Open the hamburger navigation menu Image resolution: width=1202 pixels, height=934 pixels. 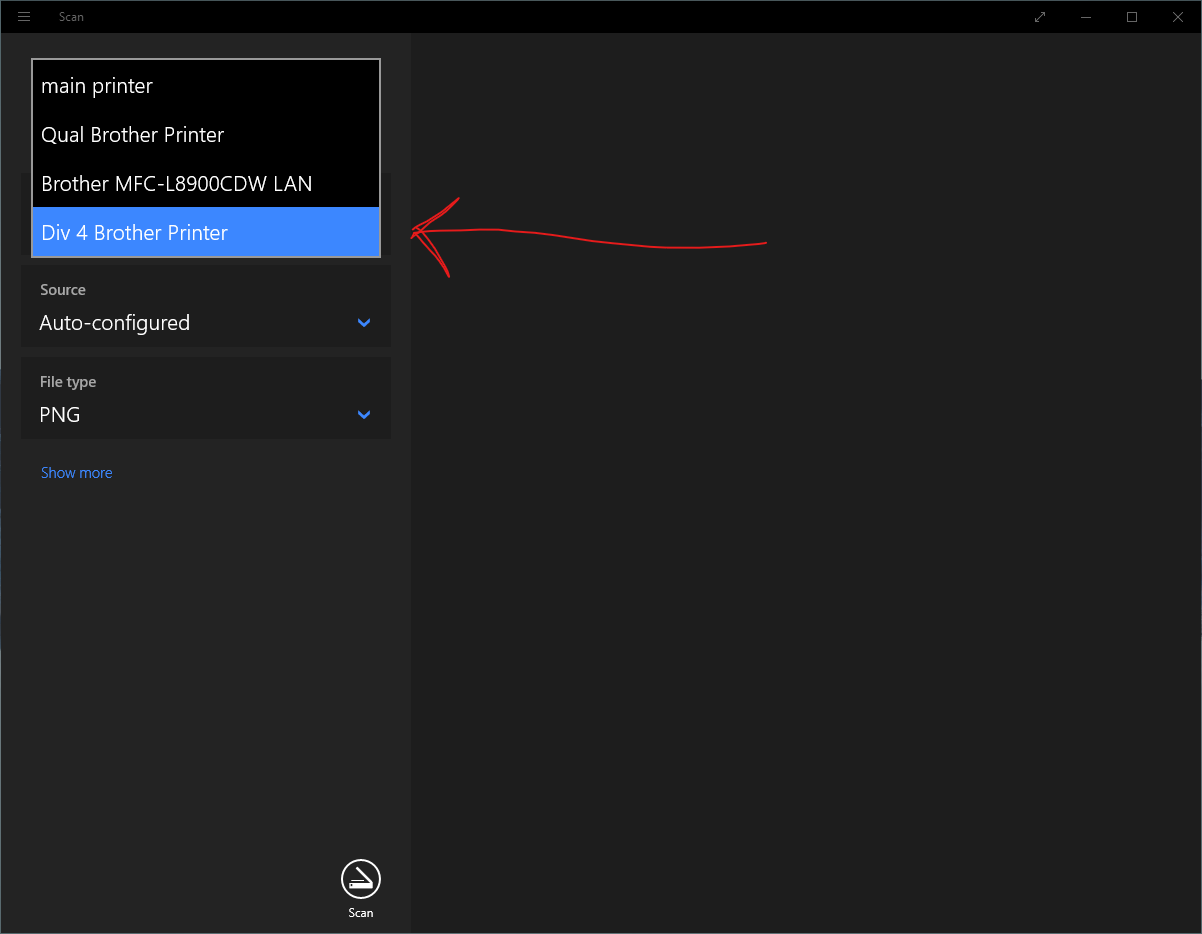click(24, 17)
